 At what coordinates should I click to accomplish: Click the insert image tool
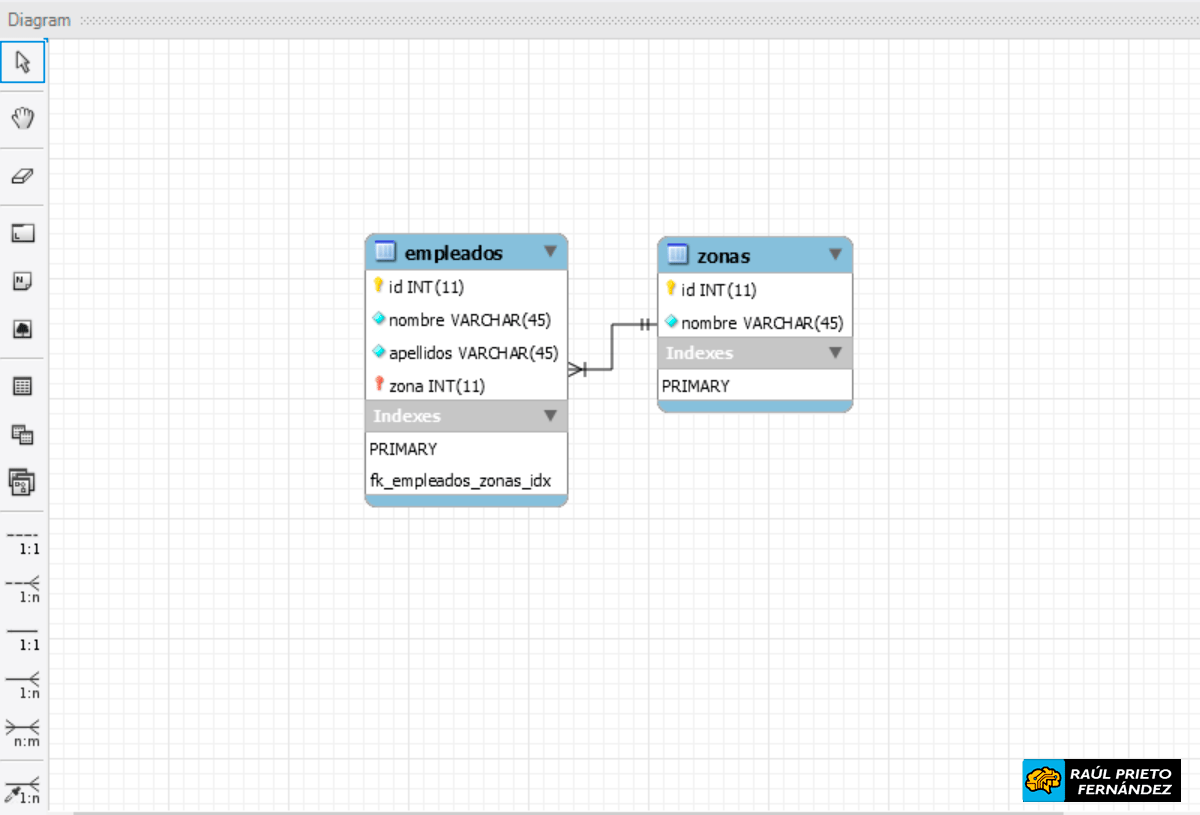[23, 329]
